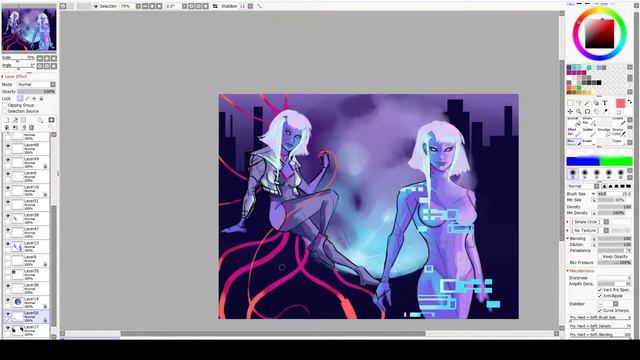Screen dimensions: 640x360
Task: Select the rectangular selection tool
Action: (570, 103)
